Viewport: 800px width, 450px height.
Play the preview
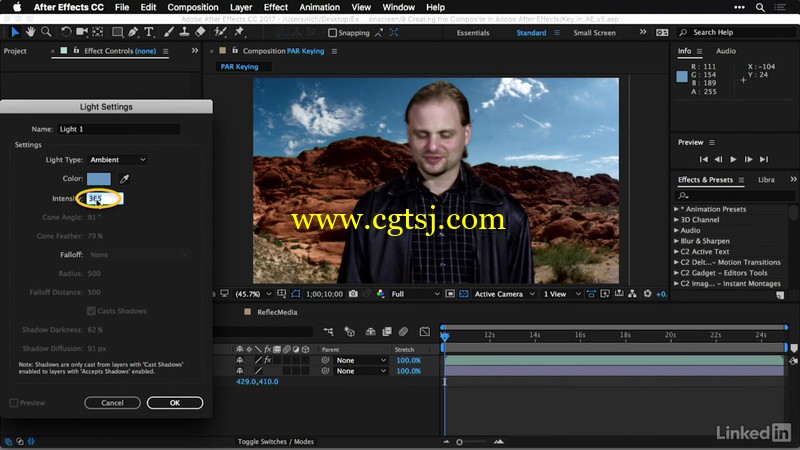coord(733,159)
